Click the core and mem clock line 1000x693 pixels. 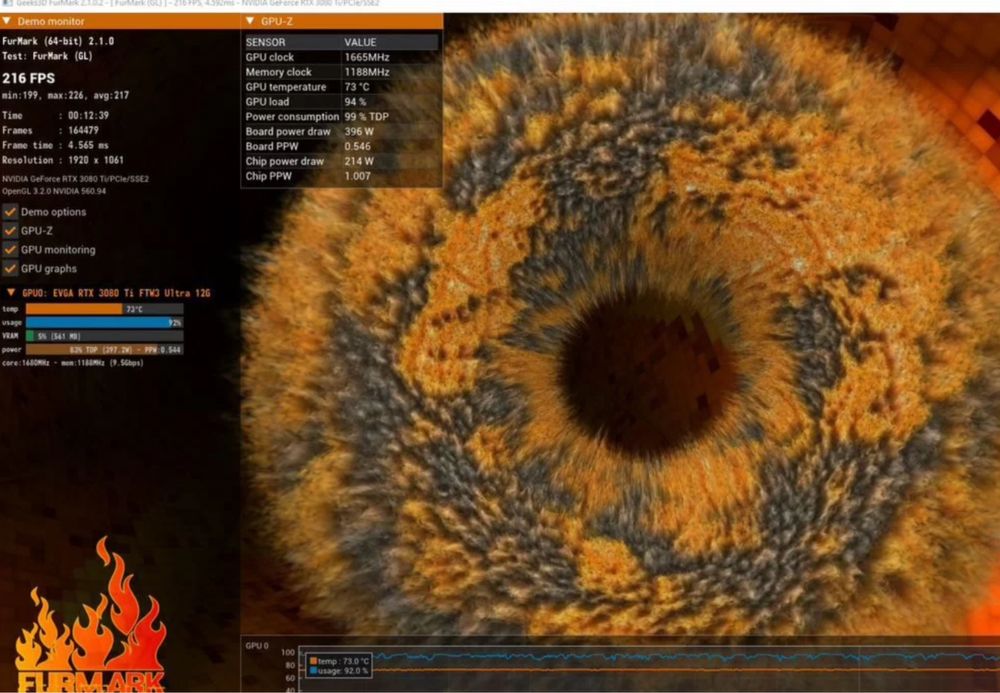coord(73,363)
